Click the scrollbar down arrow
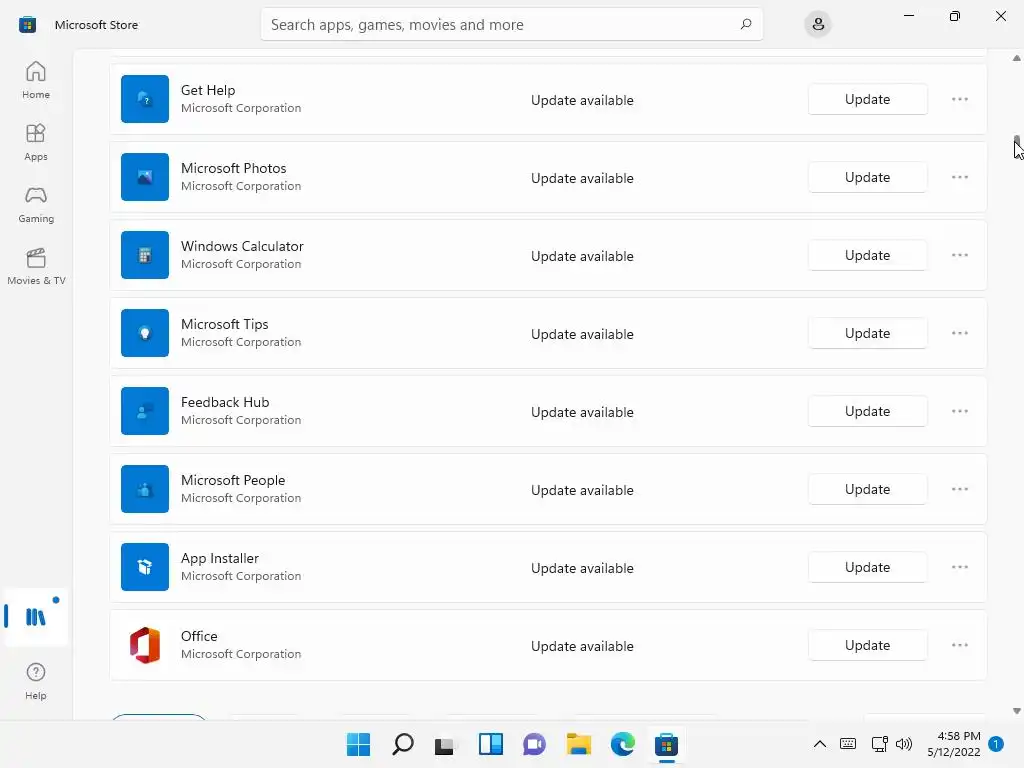 tap(1016, 711)
